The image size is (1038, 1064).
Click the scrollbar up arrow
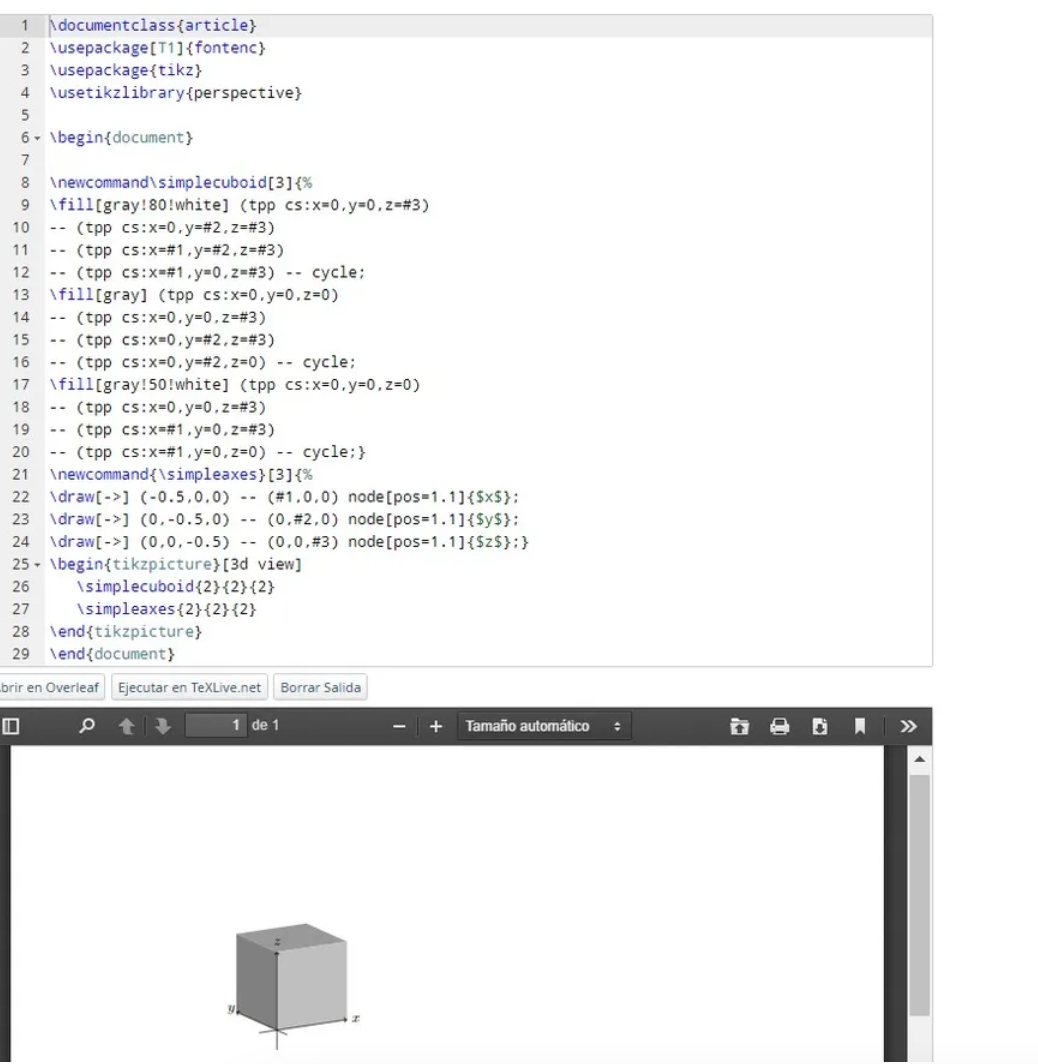919,759
